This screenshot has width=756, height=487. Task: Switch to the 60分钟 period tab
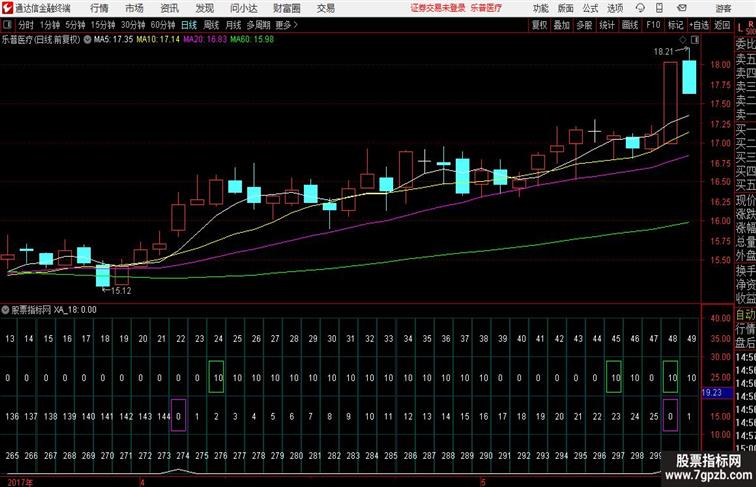point(162,25)
